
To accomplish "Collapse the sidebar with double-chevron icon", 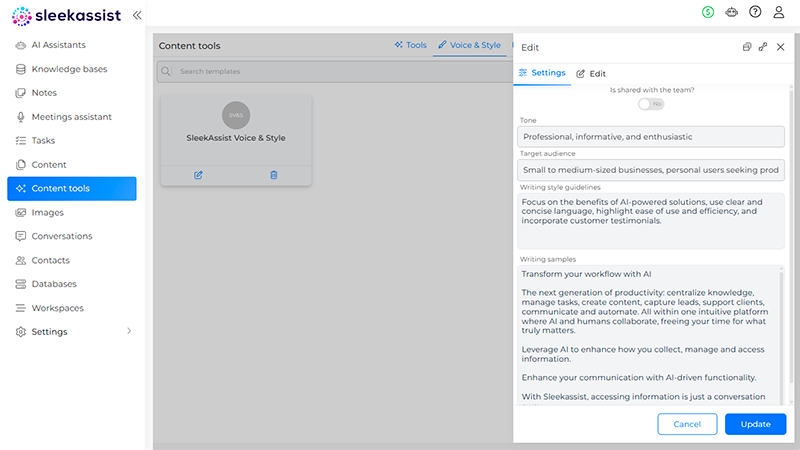I will [137, 15].
